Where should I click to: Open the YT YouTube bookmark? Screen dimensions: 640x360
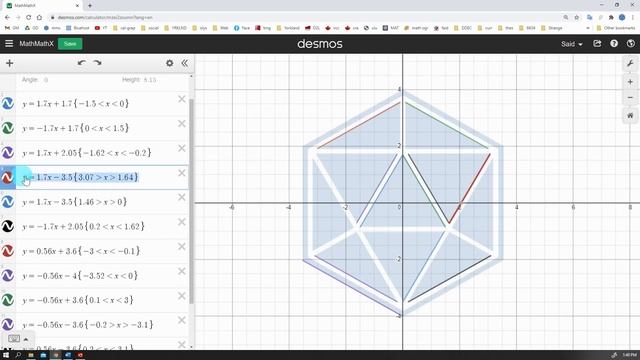click(101, 28)
